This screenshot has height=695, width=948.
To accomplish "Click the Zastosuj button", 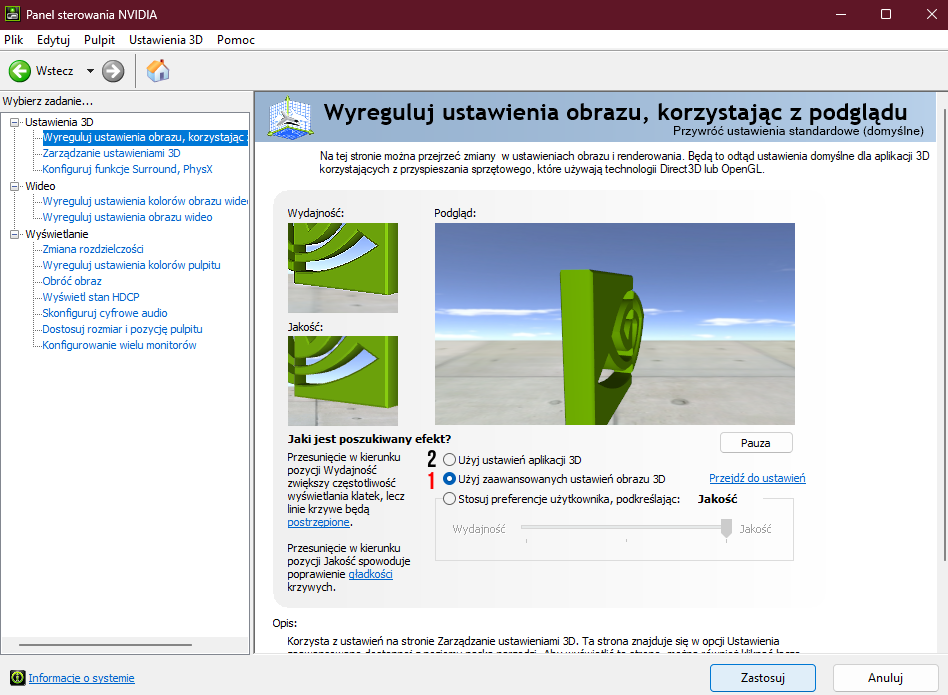I will tap(762, 677).
